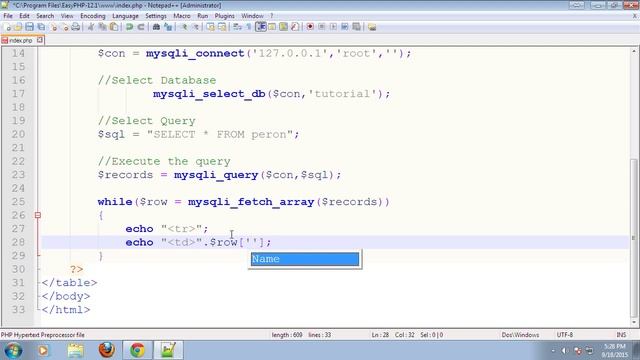Click the macro Playback icon

[x=333, y=27]
